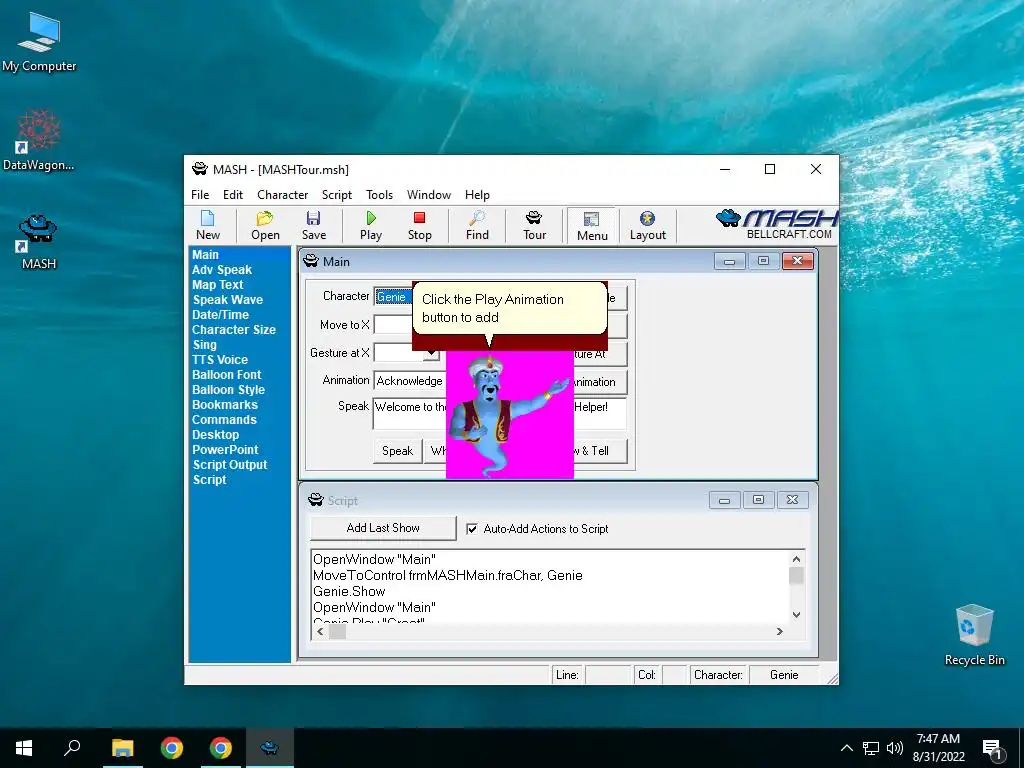The height and width of the screenshot is (768, 1024).
Task: Open the notification center icon
Action: point(993,749)
